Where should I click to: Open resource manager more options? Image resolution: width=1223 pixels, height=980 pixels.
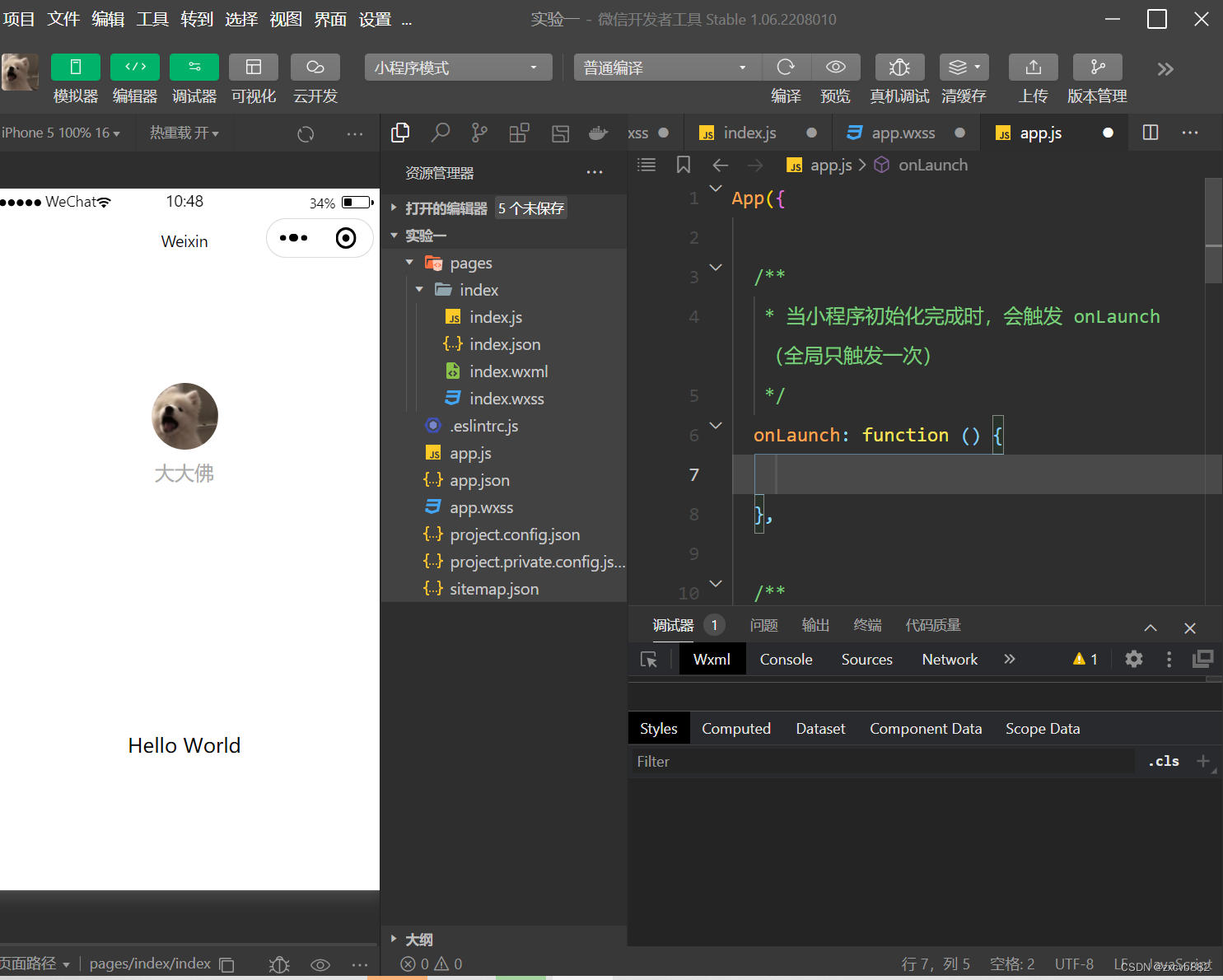[595, 173]
